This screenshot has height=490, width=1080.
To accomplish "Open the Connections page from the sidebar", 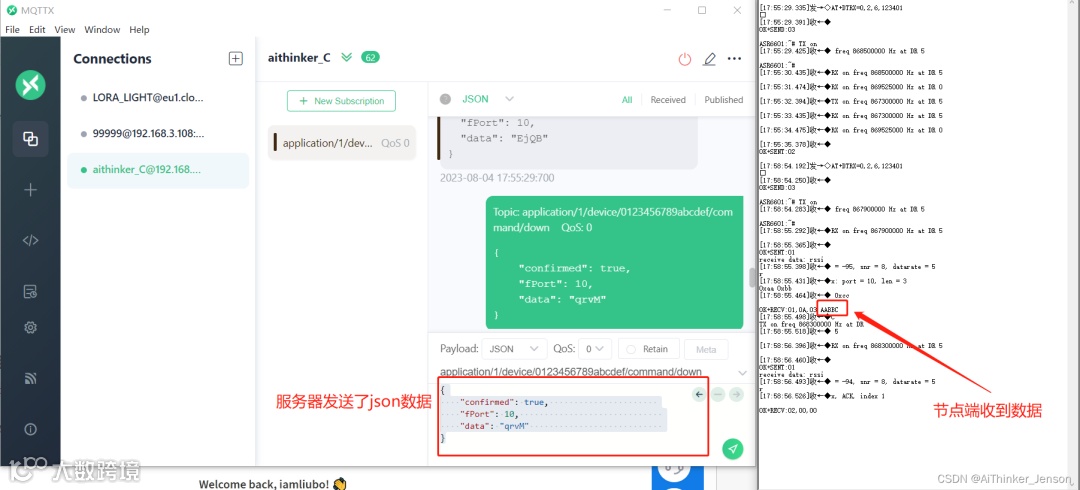I will (30, 139).
